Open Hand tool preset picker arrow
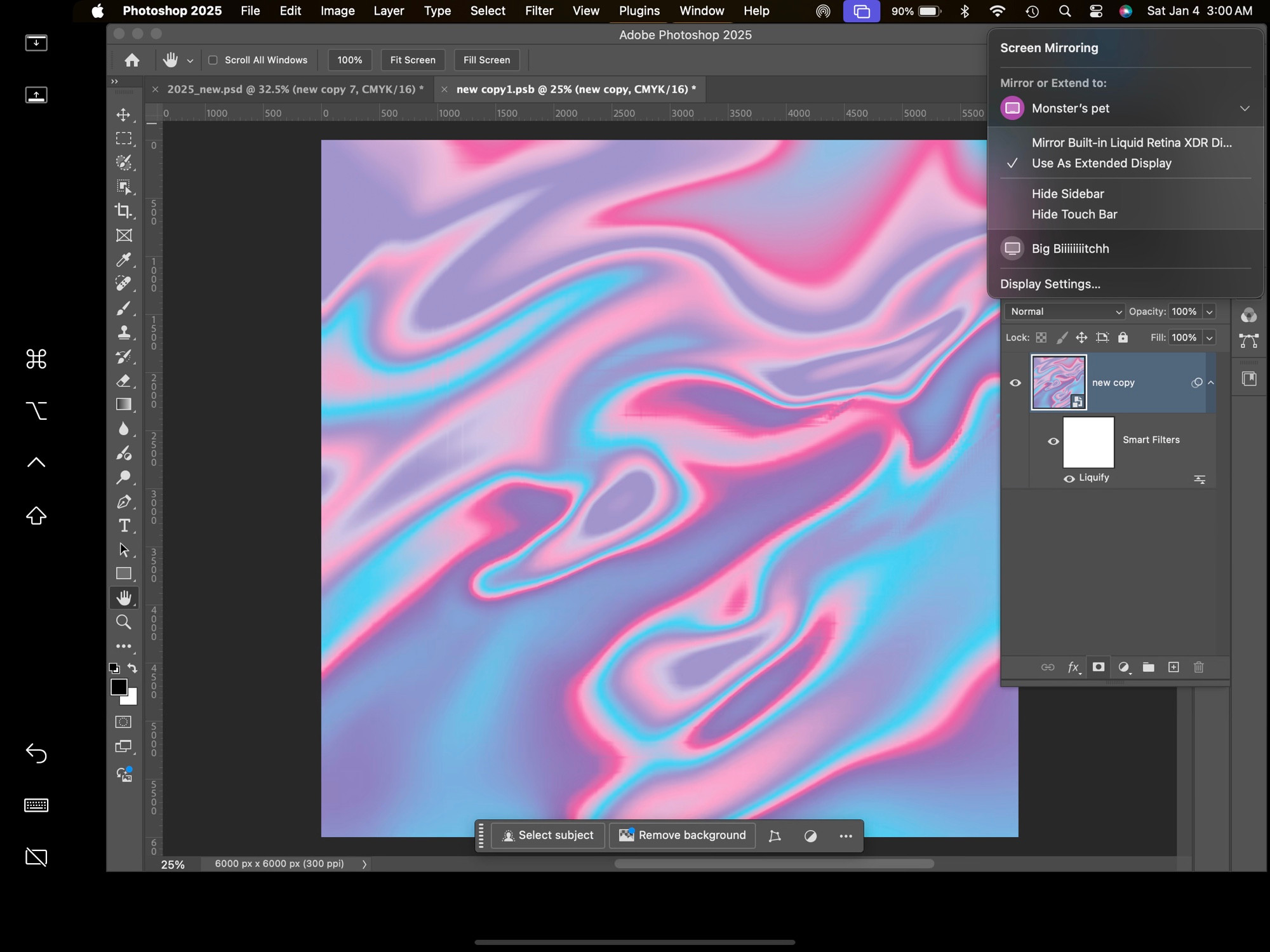 (x=190, y=61)
